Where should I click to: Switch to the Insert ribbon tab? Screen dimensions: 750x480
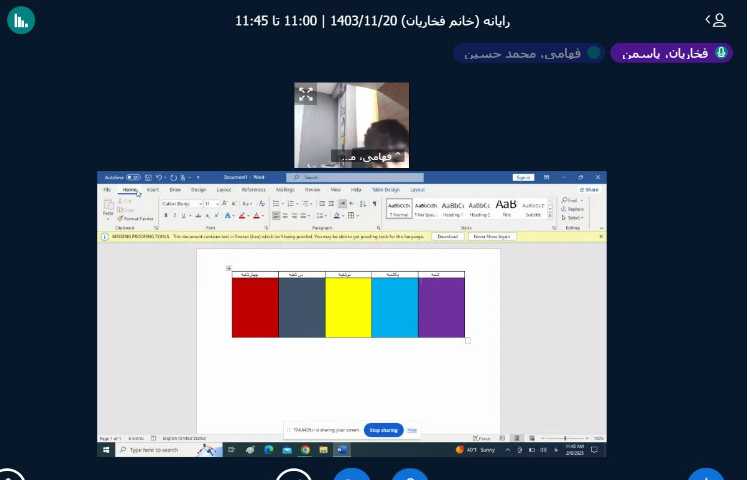click(153, 190)
